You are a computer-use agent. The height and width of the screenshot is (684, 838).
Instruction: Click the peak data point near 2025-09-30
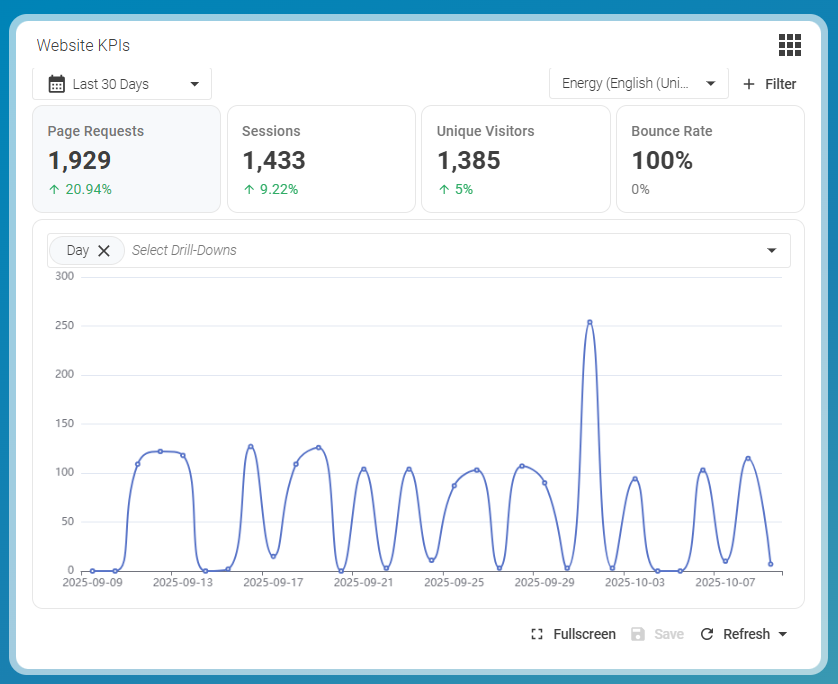tap(590, 321)
